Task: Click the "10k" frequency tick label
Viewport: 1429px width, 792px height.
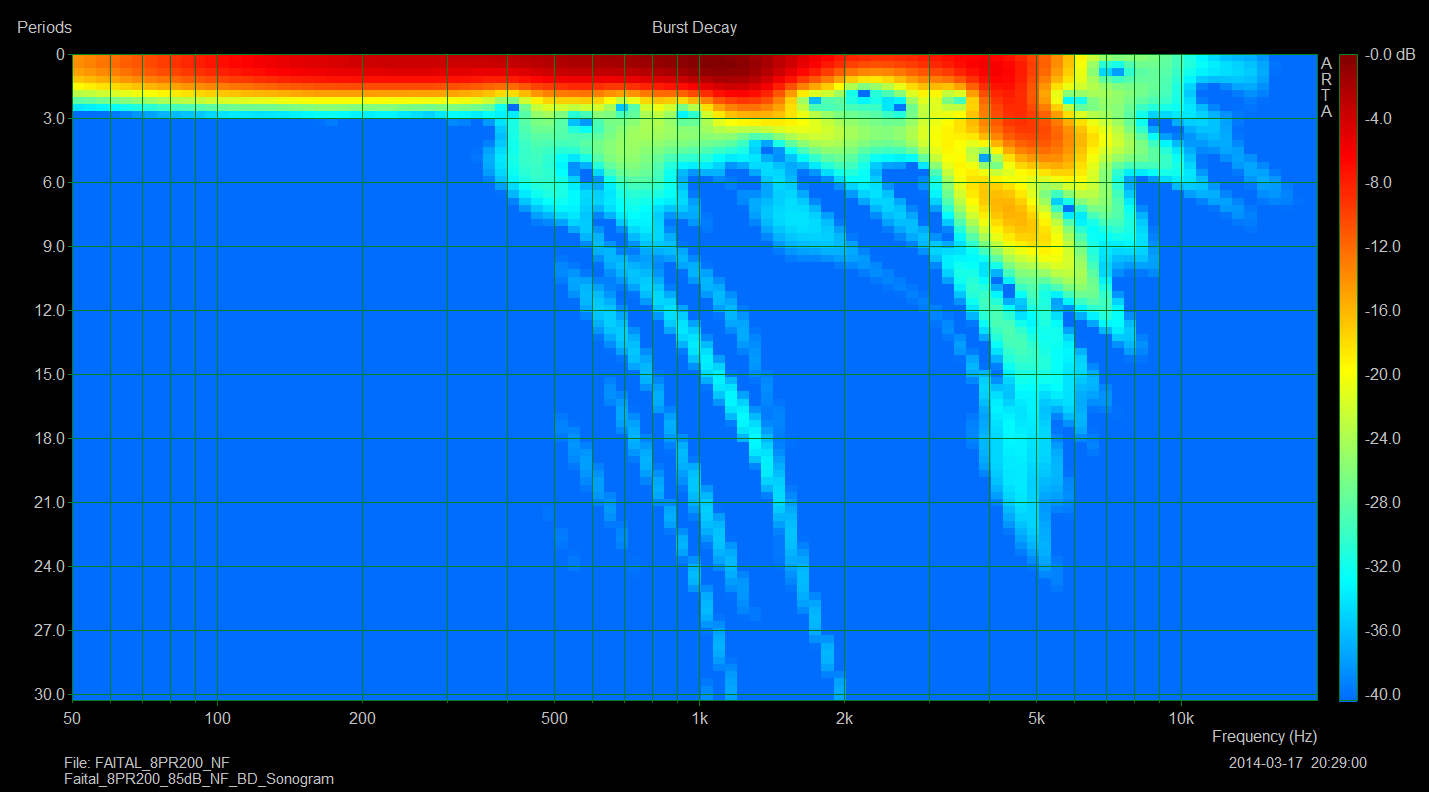Action: pos(1181,718)
